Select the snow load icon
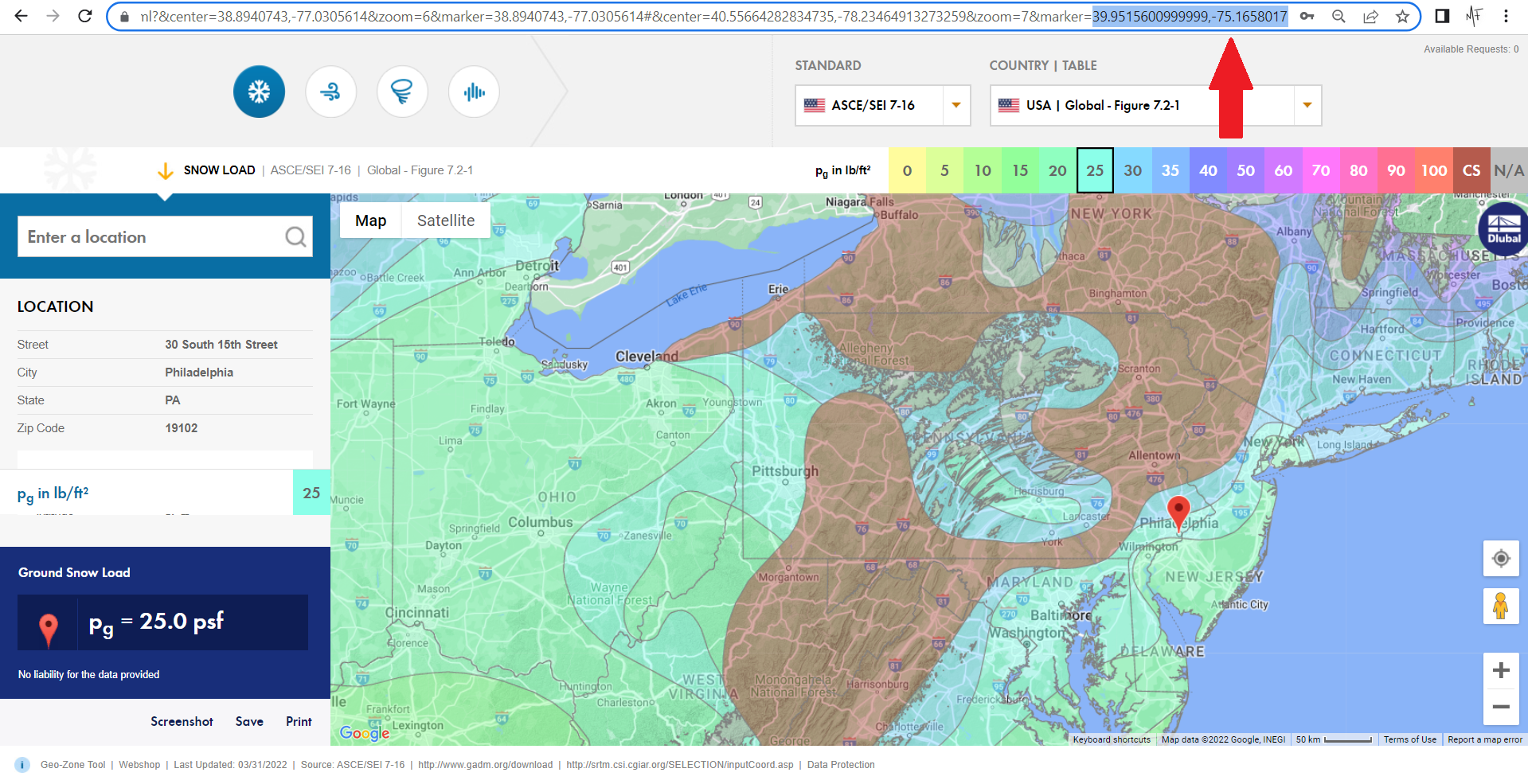Image resolution: width=1528 pixels, height=784 pixels. 259,92
